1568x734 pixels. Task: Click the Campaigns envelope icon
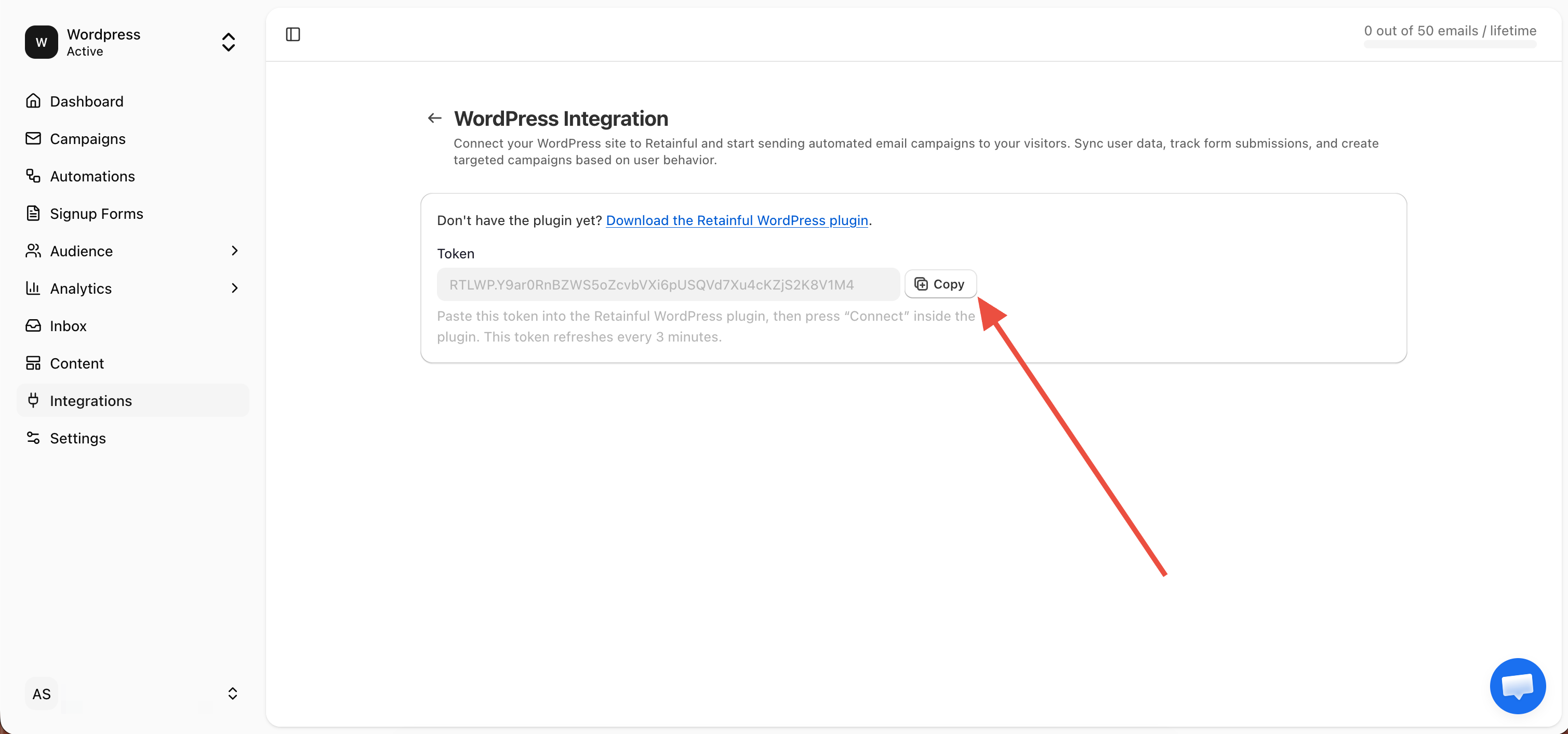pos(33,138)
